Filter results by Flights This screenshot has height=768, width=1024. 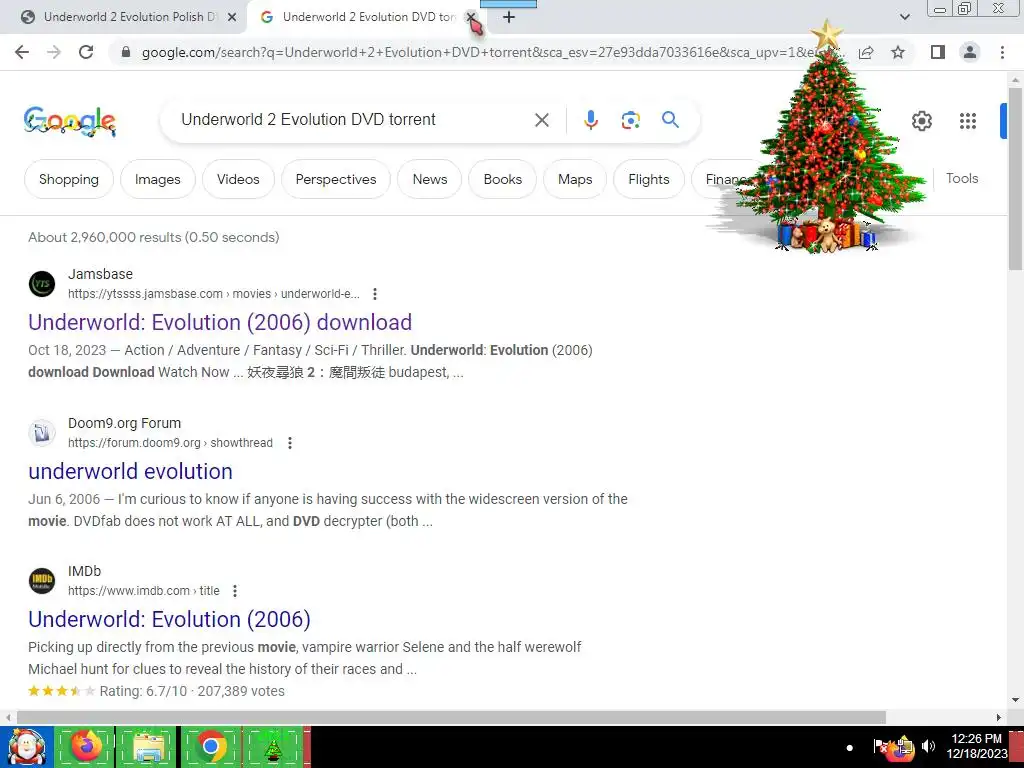(x=649, y=180)
